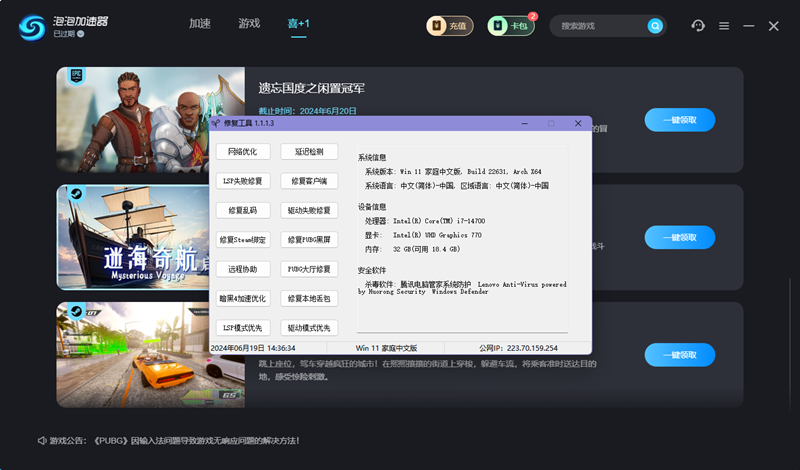
Task: Start 远程协助 remote assistance
Action: [243, 269]
